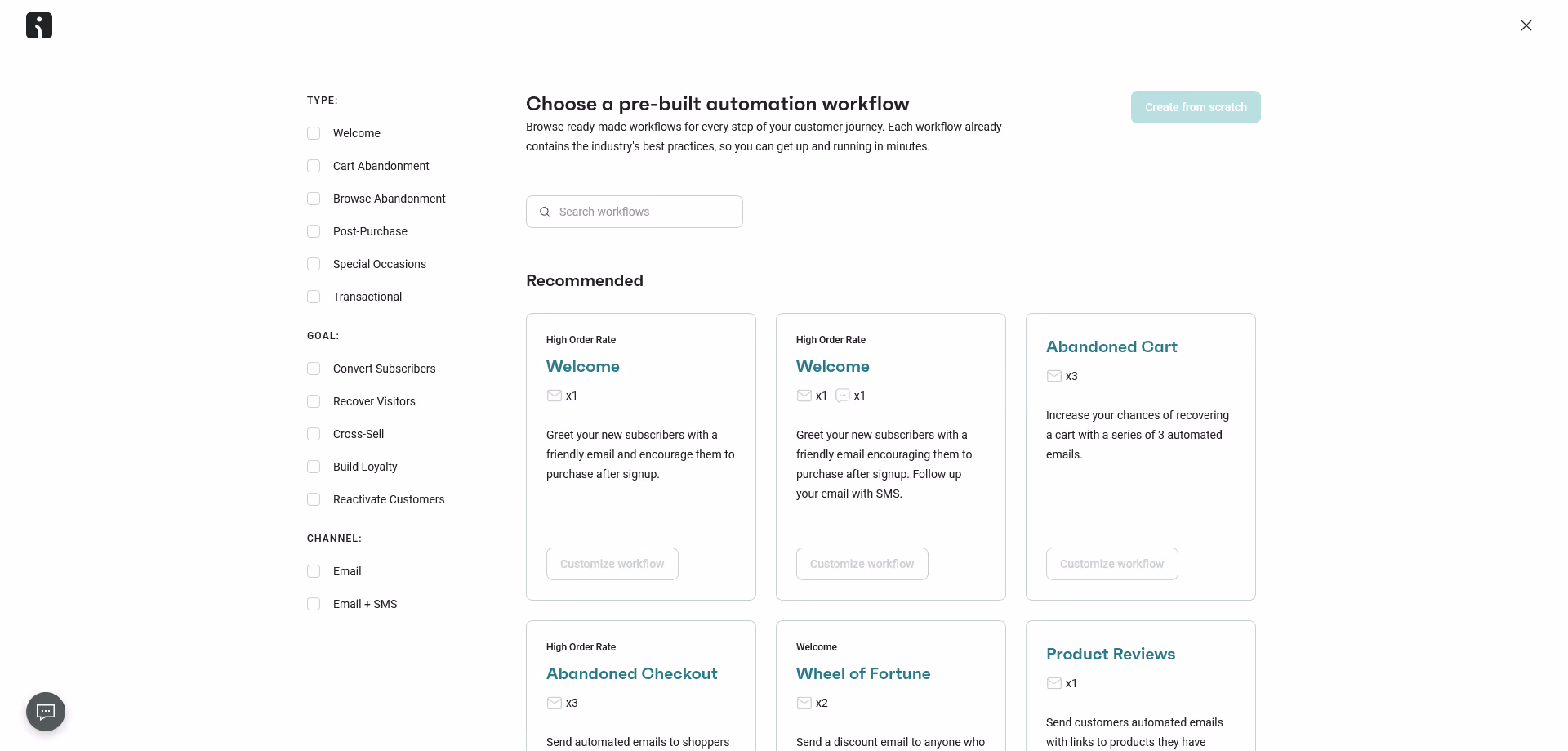Customize workflow for Abandoned Cart card
Image resolution: width=1568 pixels, height=751 pixels.
[x=1112, y=564]
